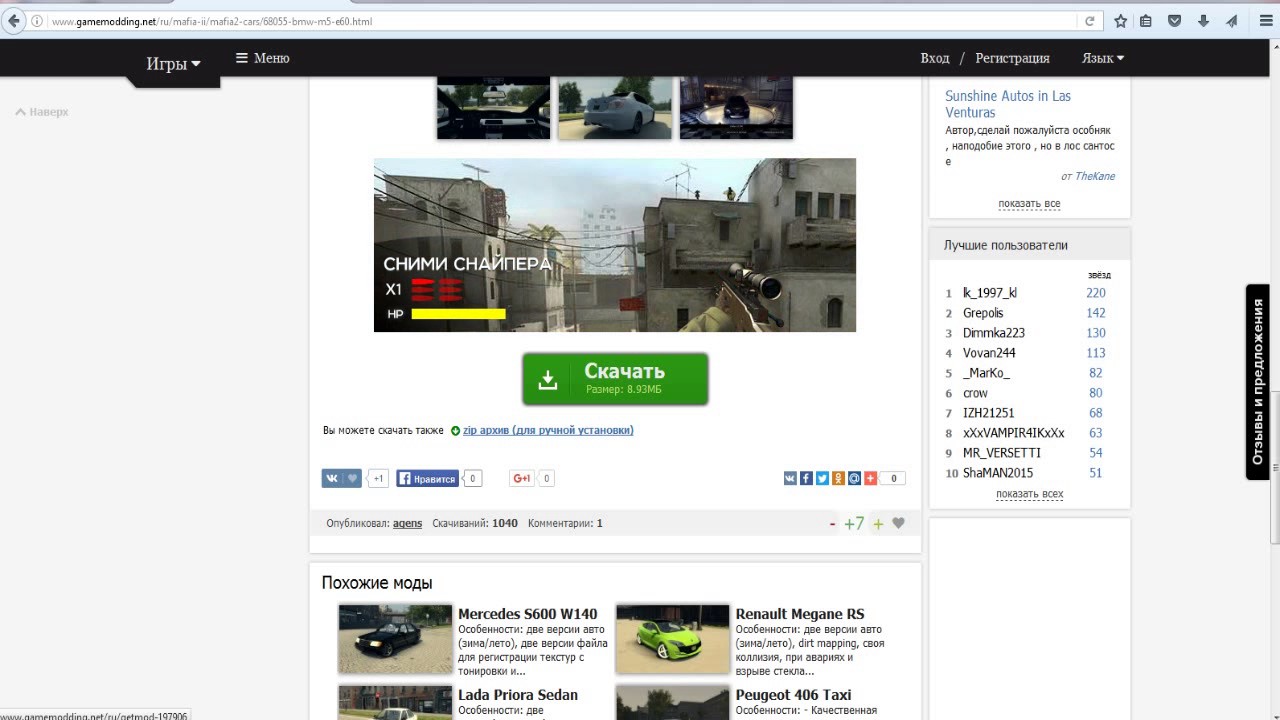Screen dimensions: 1280x720
Task: Open the bookmarks list icon
Action: pyautogui.click(x=1147, y=21)
